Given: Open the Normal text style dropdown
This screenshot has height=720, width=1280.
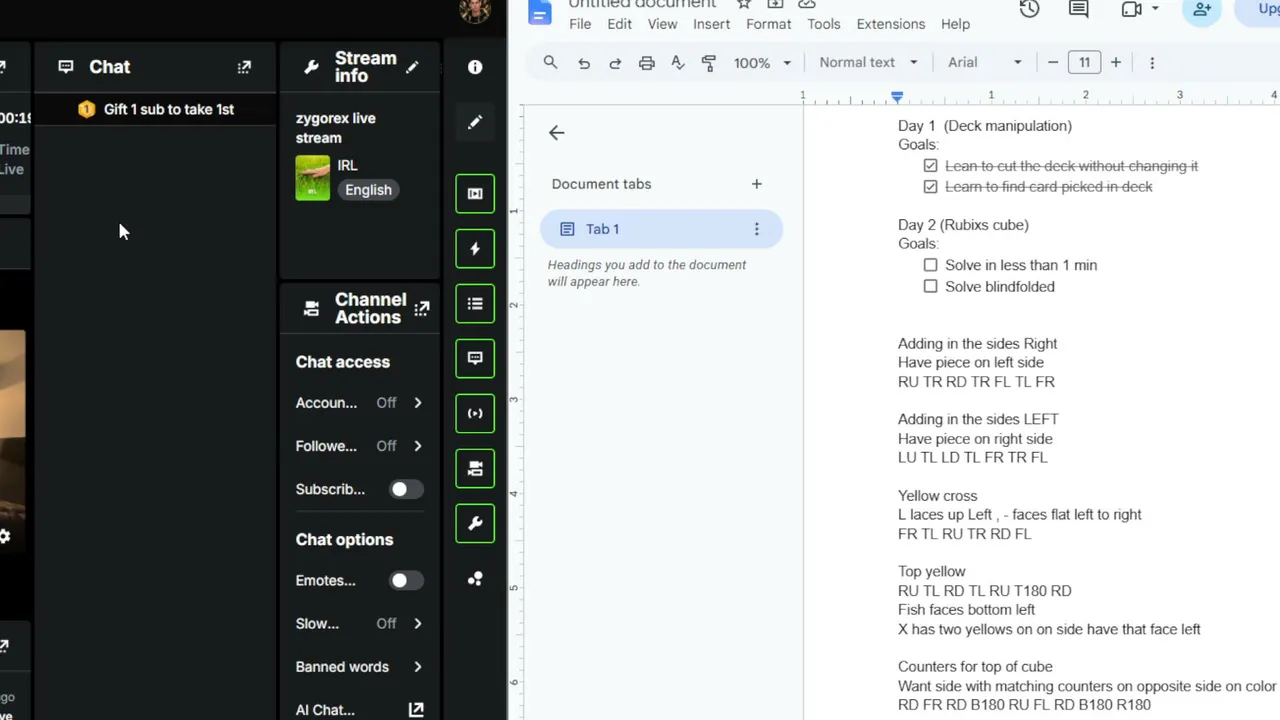Looking at the screenshot, I should click(x=868, y=62).
